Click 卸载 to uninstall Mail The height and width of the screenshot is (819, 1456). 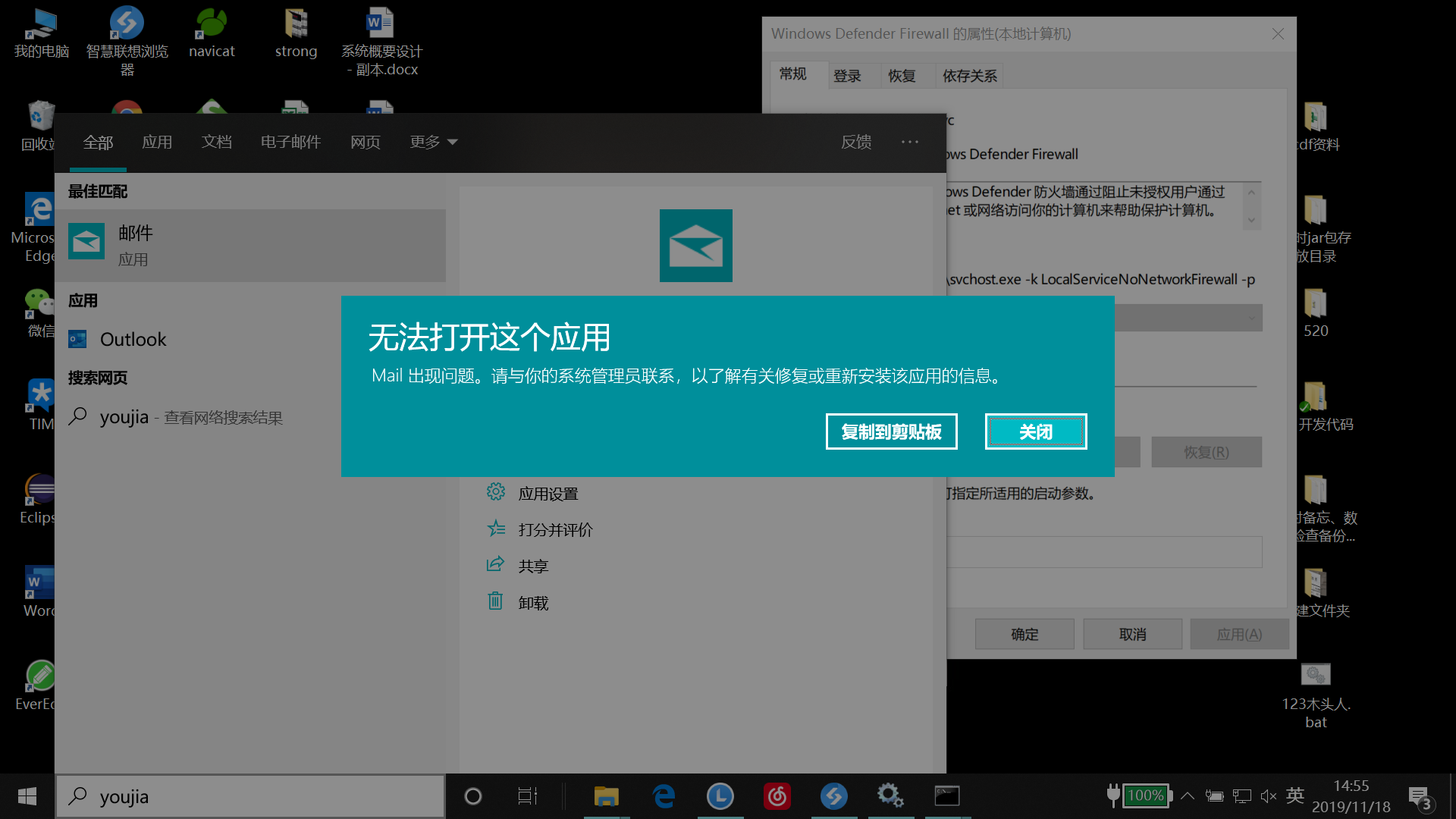point(517,603)
